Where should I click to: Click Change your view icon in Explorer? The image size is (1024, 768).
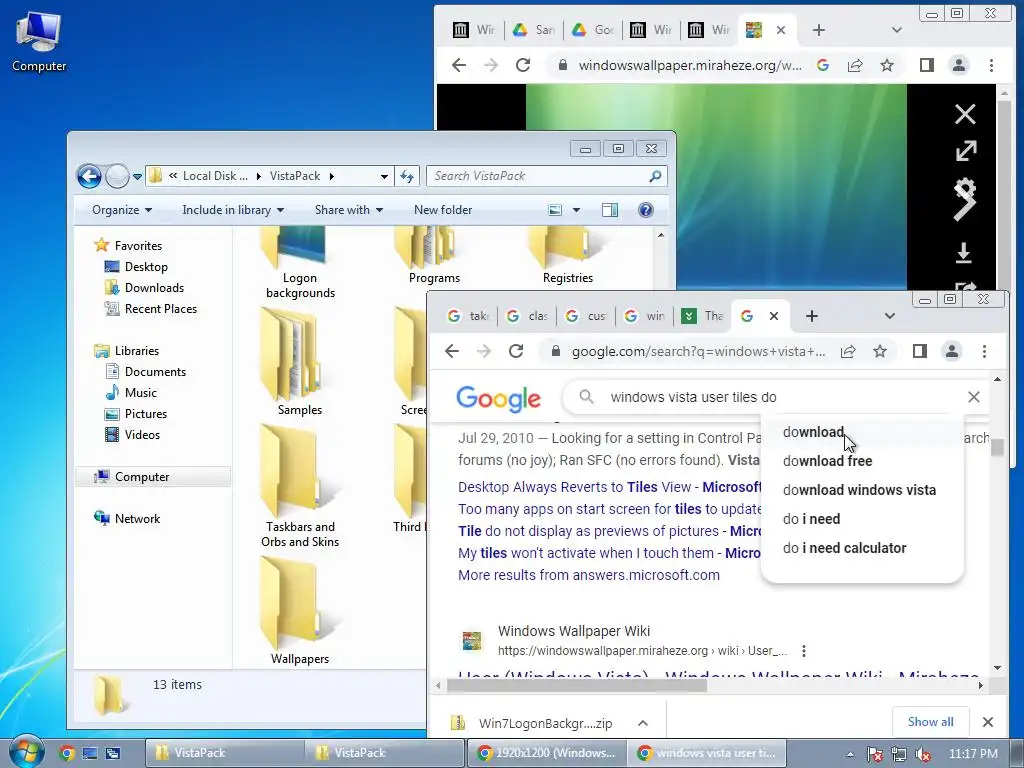pyautogui.click(x=555, y=210)
